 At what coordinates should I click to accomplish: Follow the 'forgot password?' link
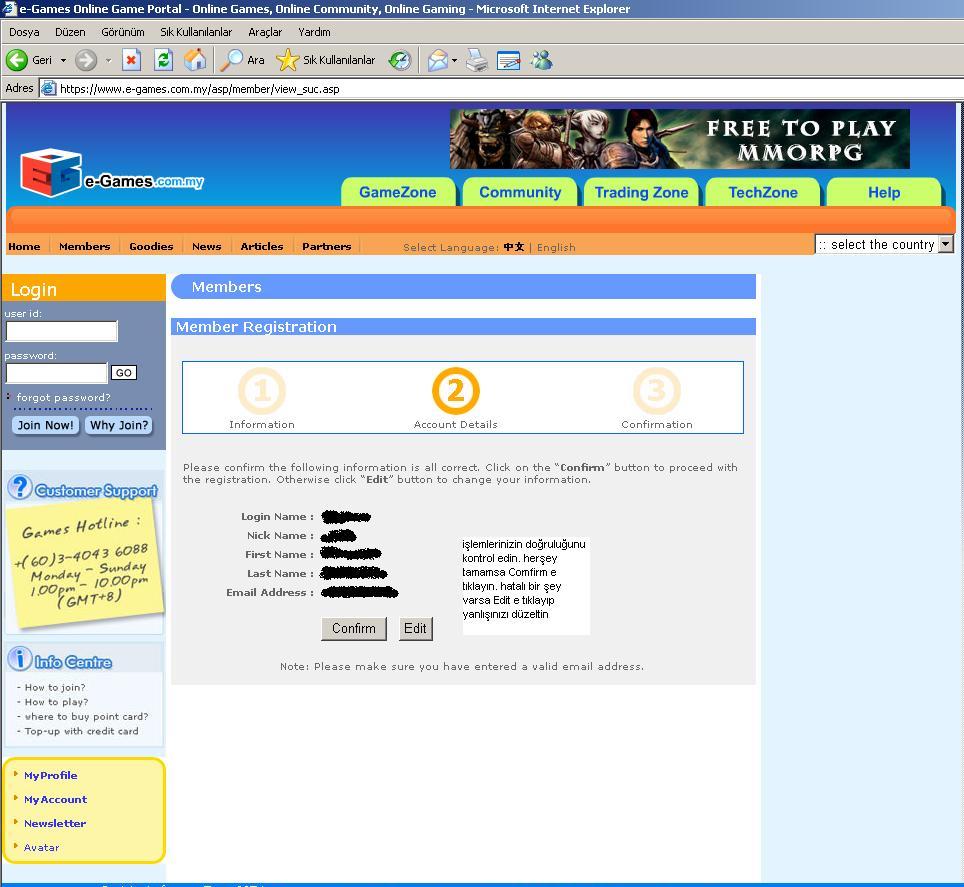[x=63, y=397]
